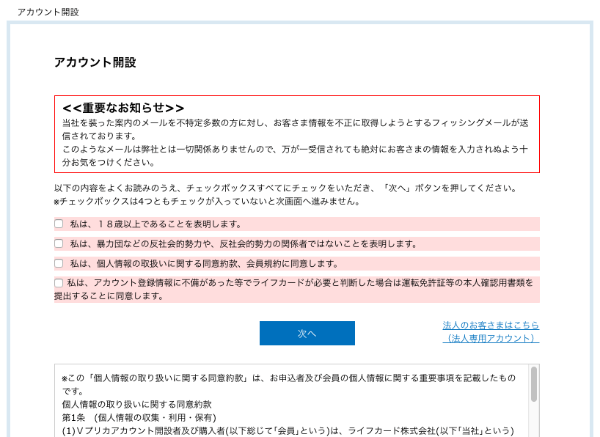This screenshot has width=600, height=437.
Task: Tick the 反社会的勢力 declaration checkbox
Action: (x=59, y=243)
